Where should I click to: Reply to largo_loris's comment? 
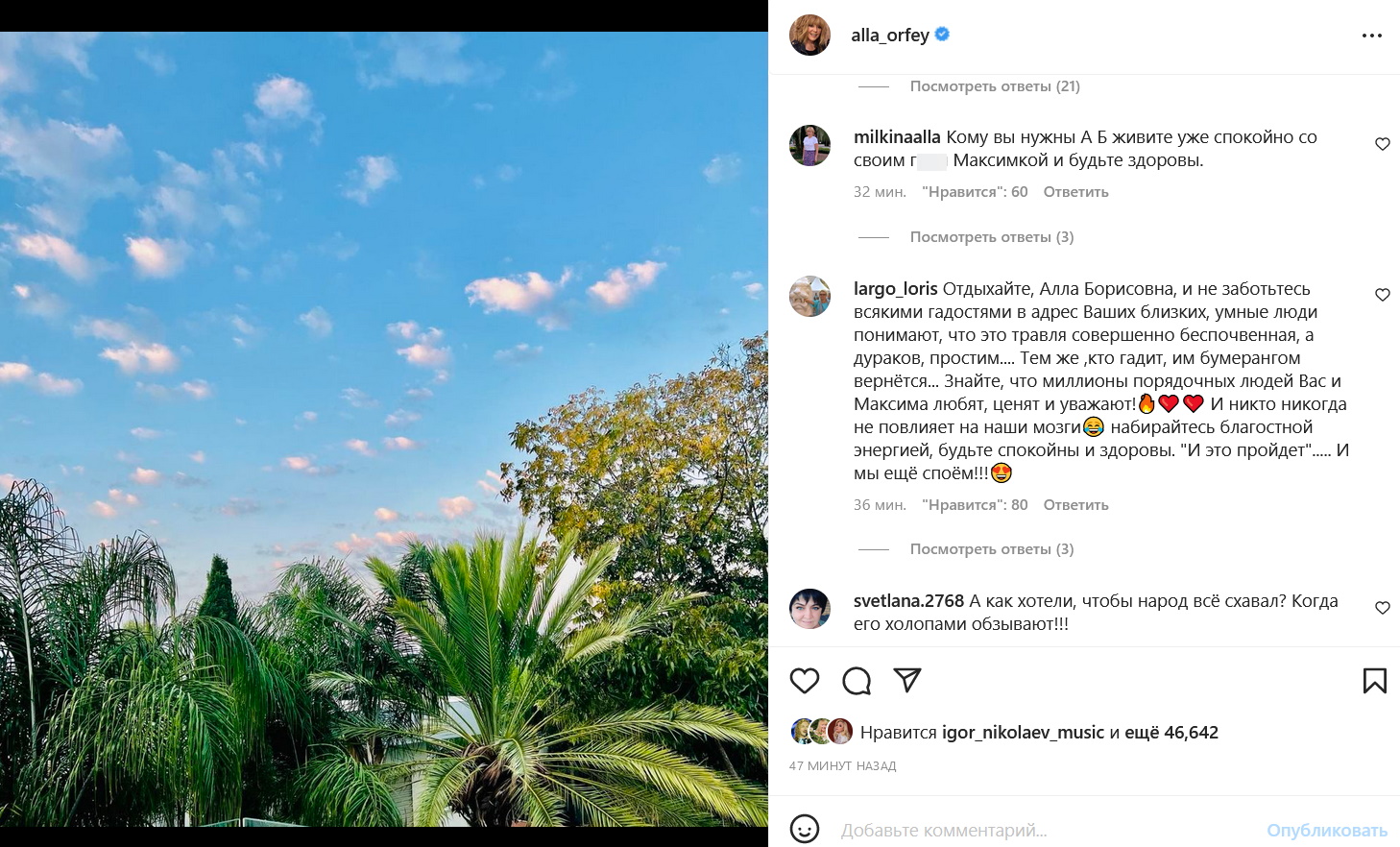[x=1075, y=505]
